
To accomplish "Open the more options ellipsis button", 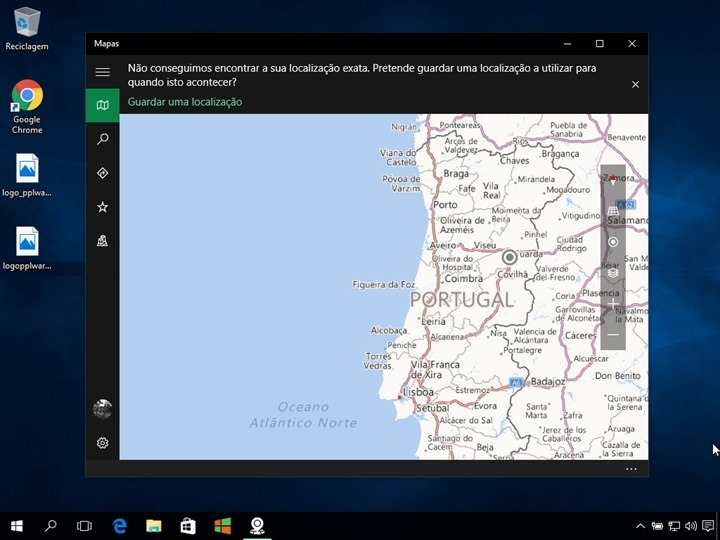I will click(x=631, y=469).
